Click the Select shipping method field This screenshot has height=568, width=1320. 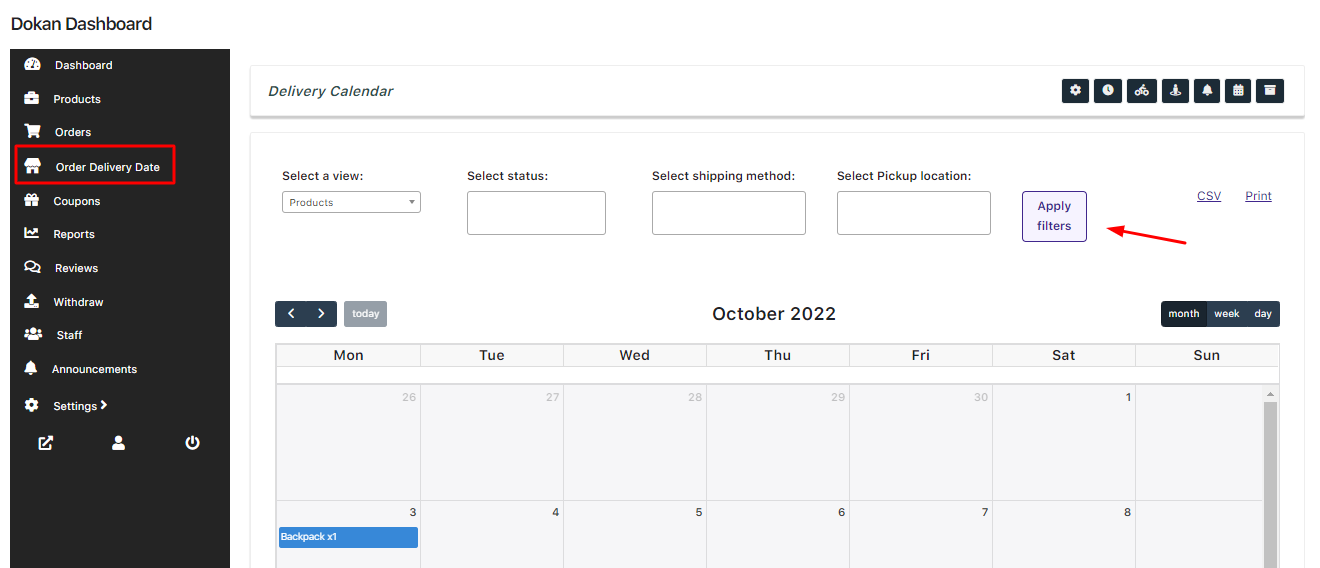click(728, 213)
